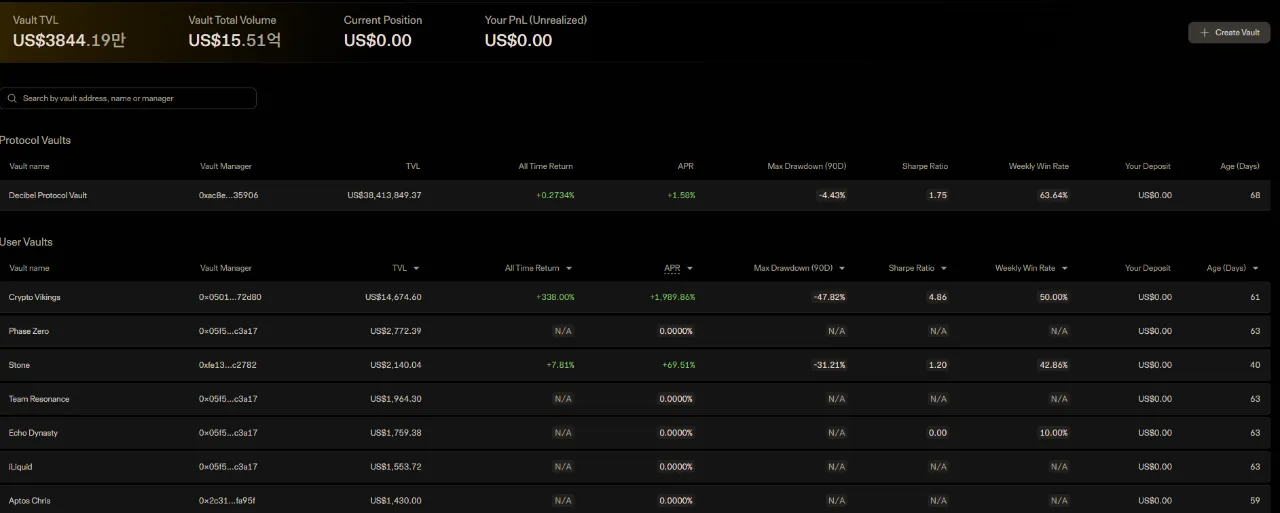1280x513 pixels.
Task: Open the Decibel Protocol Vault row
Action: point(48,195)
